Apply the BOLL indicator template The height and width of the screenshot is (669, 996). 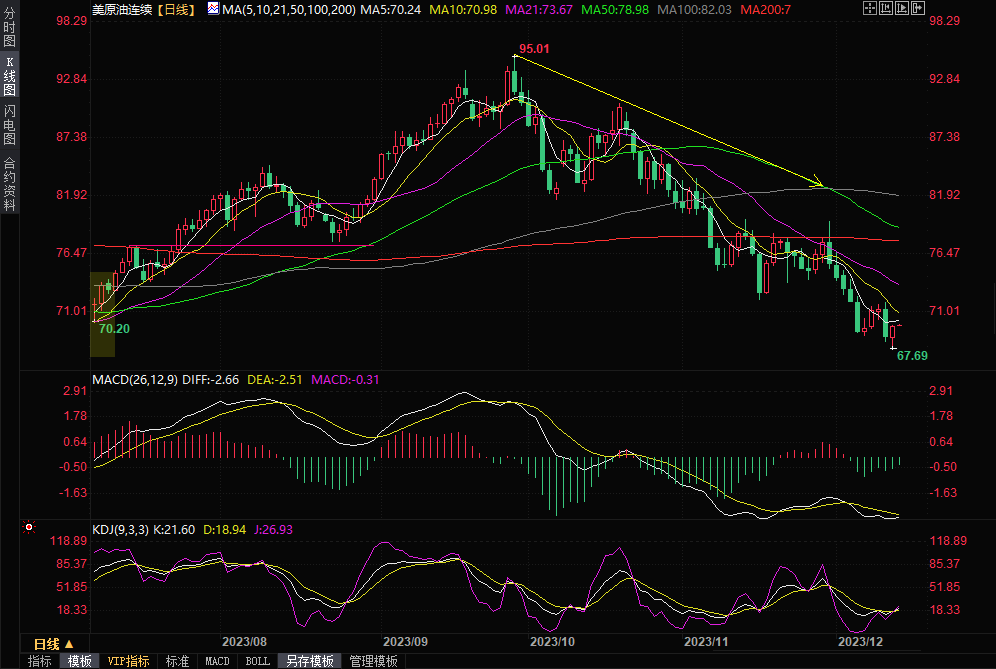coord(257,661)
